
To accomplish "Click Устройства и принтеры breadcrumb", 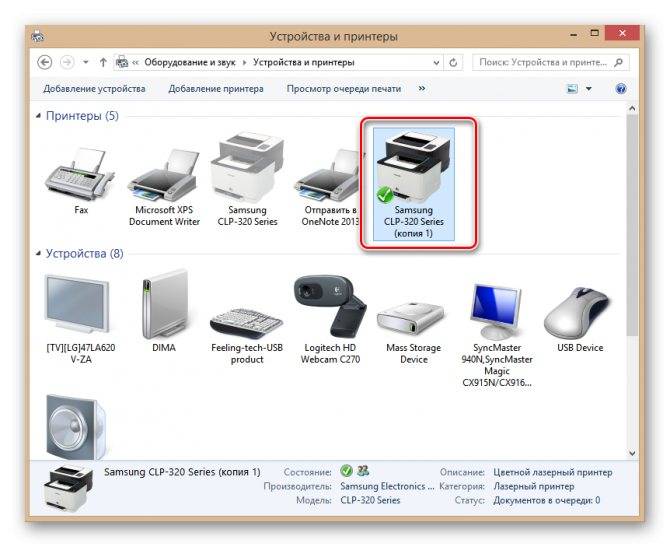I will (x=304, y=62).
